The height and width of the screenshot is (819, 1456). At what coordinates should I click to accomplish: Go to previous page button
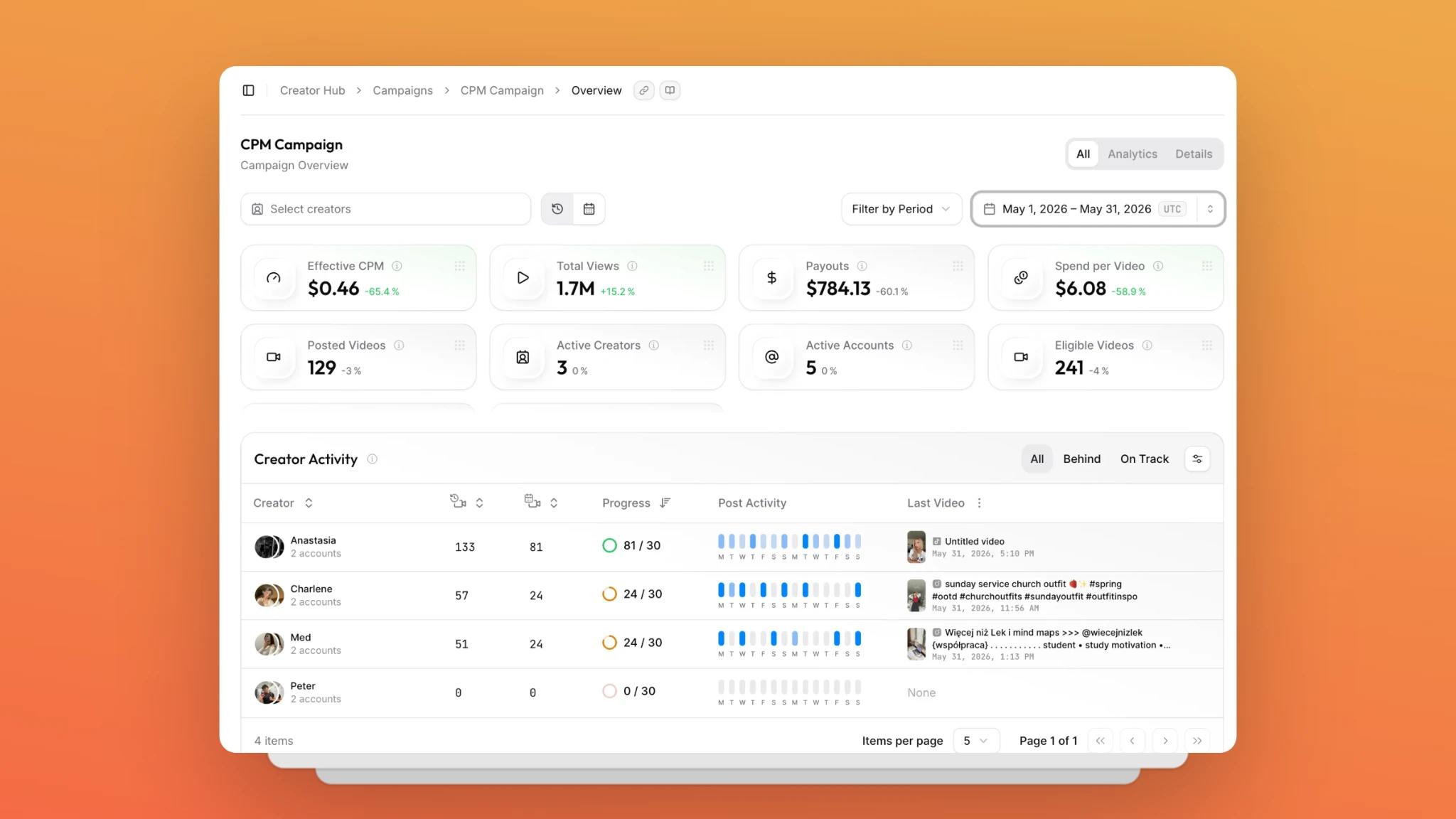tap(1132, 741)
